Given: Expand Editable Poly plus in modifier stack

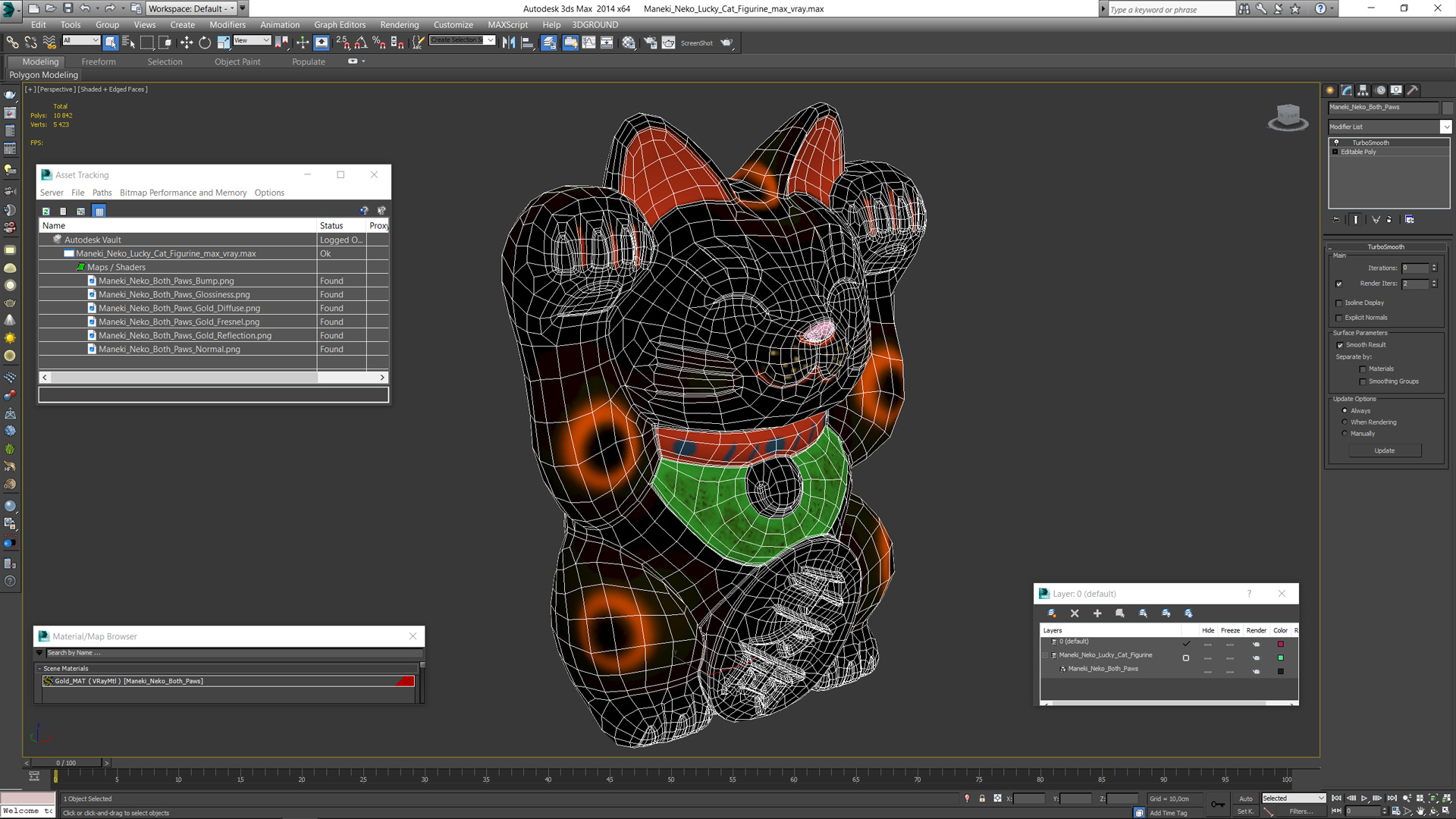Looking at the screenshot, I should pyautogui.click(x=1335, y=152).
